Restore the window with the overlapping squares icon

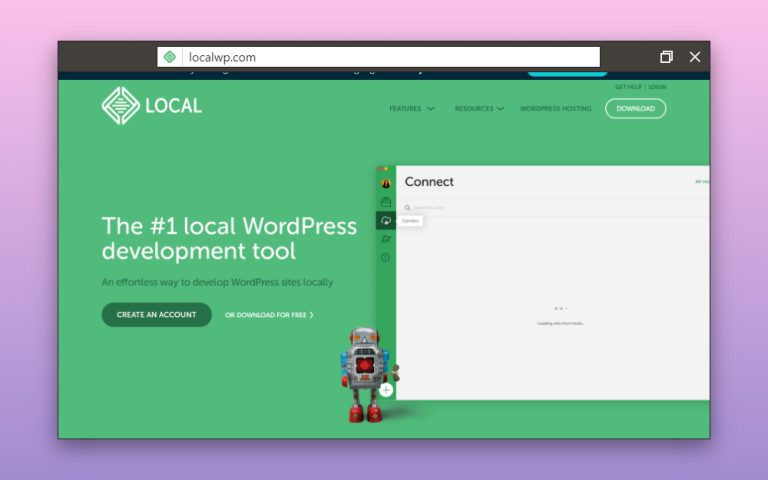(x=666, y=57)
